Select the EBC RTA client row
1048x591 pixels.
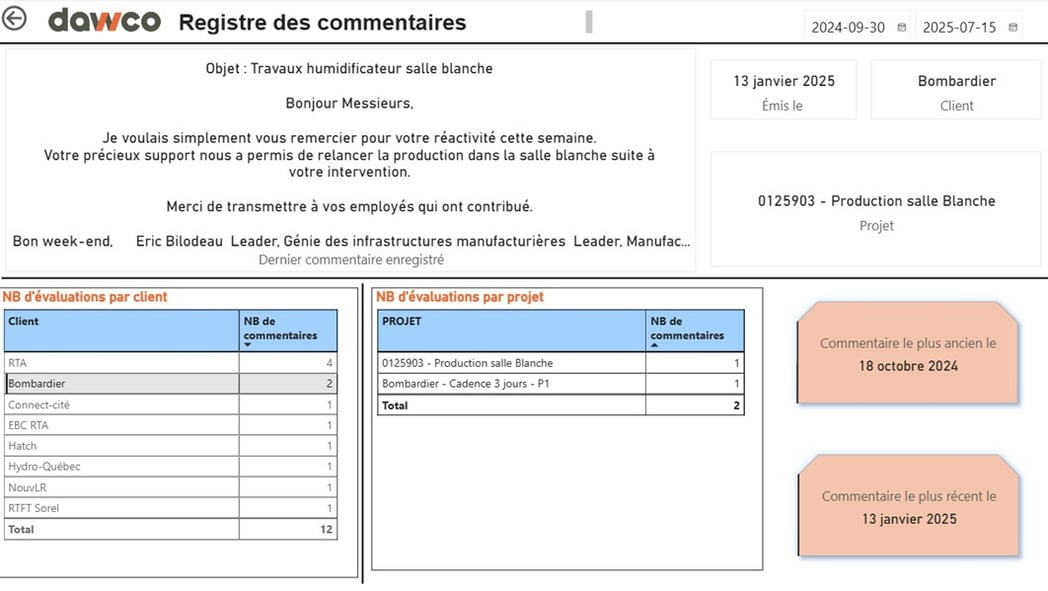(170, 425)
